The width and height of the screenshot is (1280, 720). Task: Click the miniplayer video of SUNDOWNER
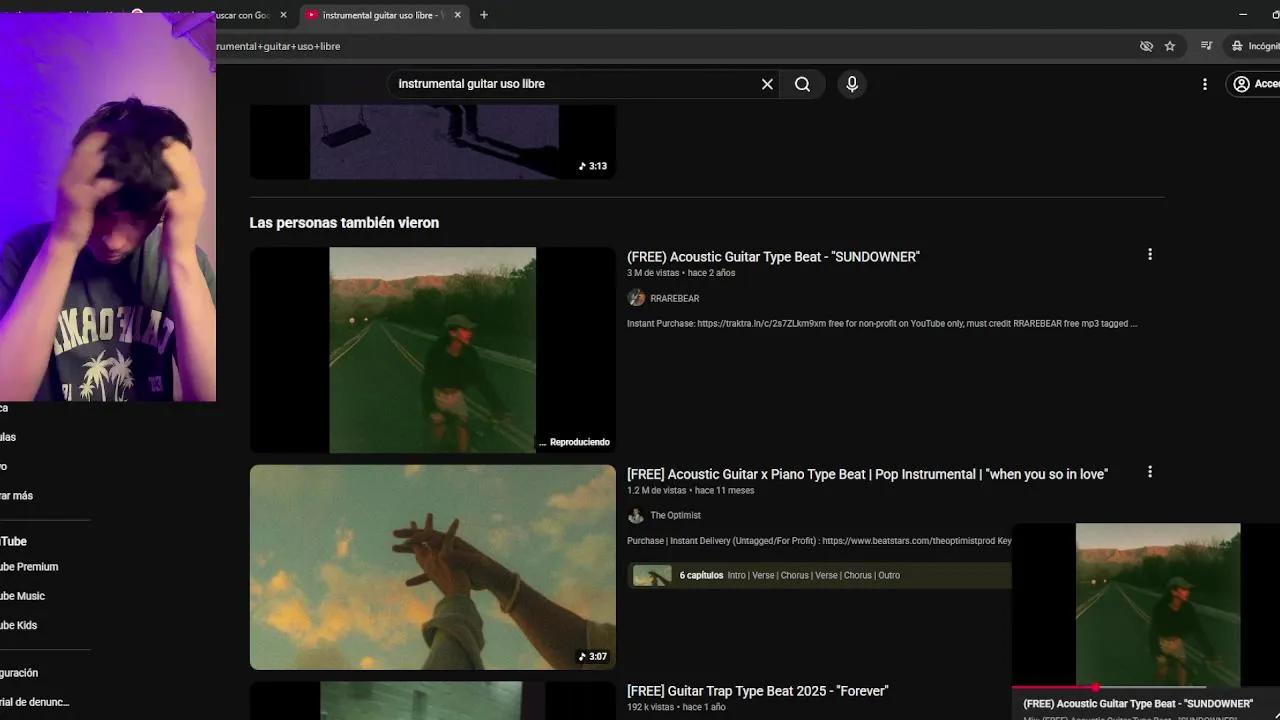click(x=1146, y=604)
